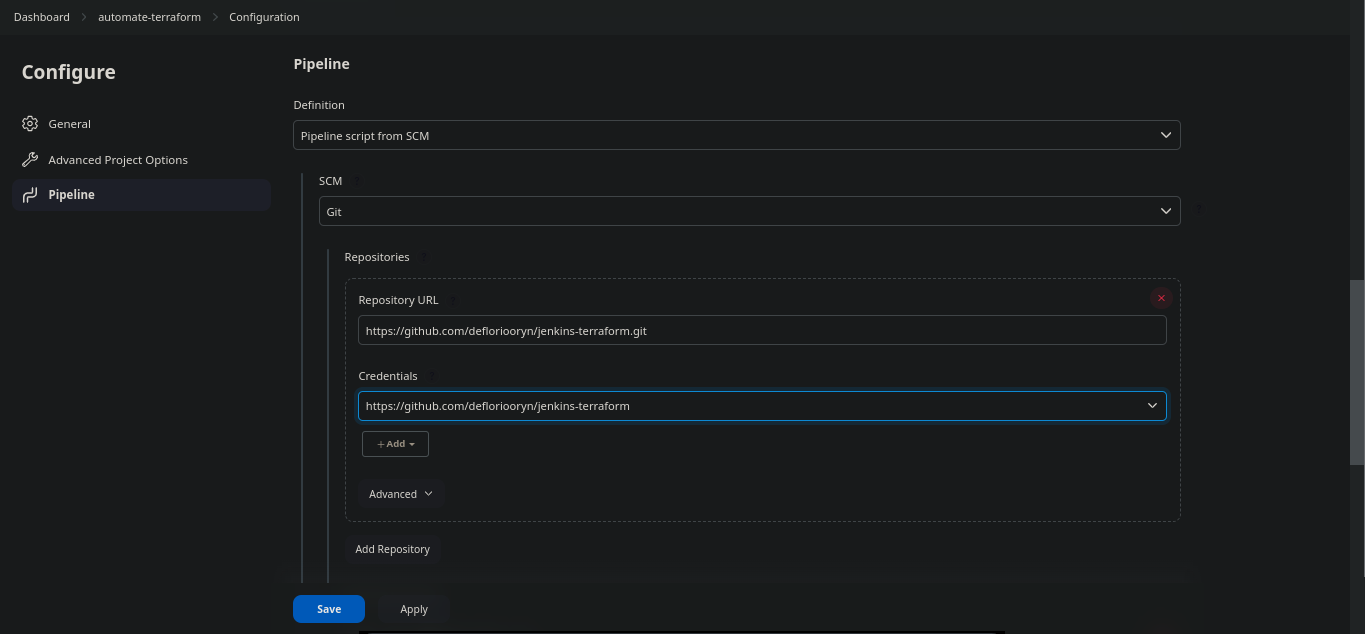Screen dimensions: 1365x634
Task: Click the page's vertical scrollbar
Action: click(x=1357, y=370)
